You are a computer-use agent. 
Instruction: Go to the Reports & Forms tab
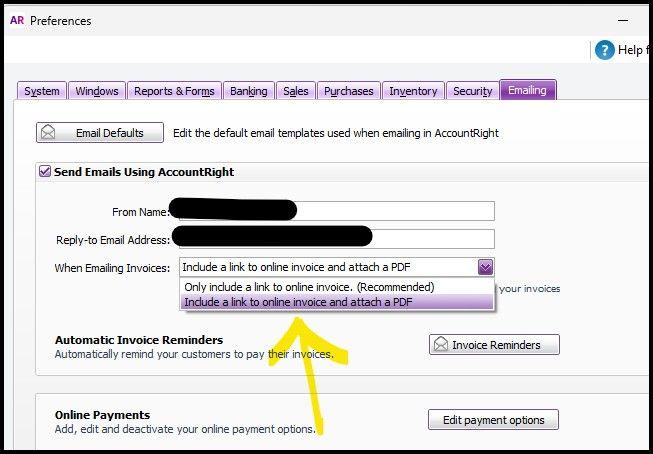click(x=174, y=91)
